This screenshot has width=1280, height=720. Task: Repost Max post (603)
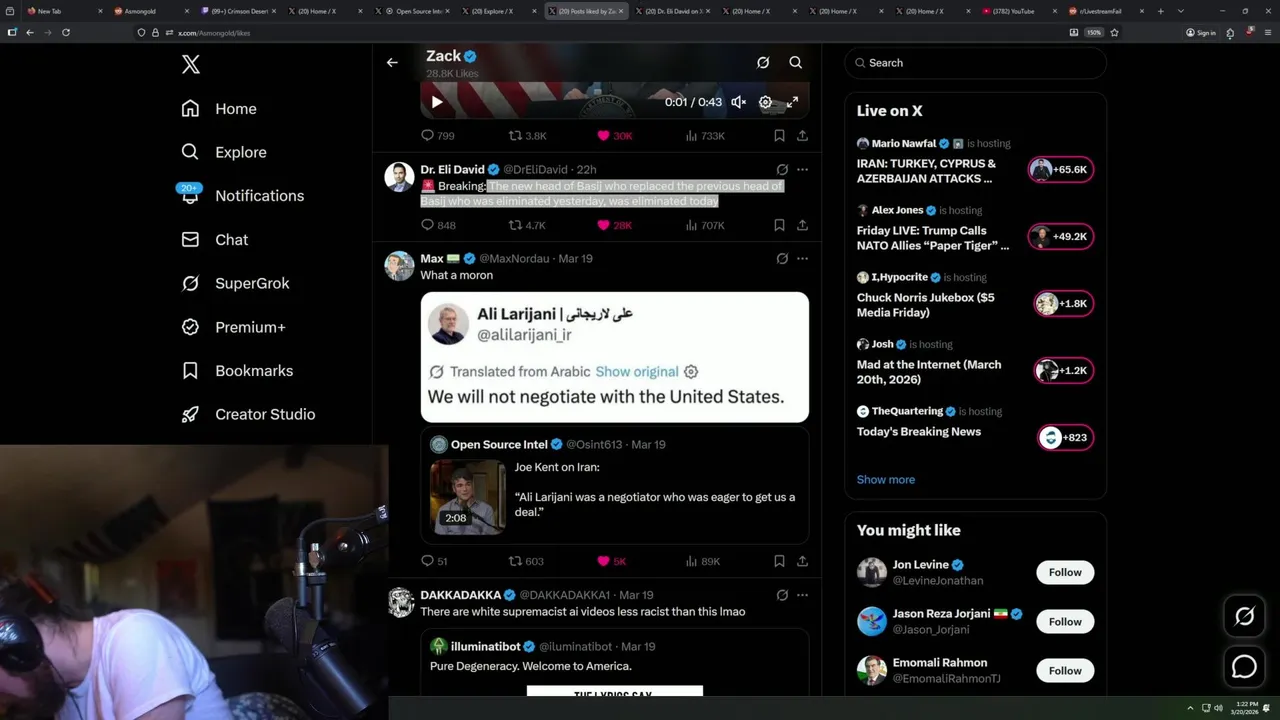pyautogui.click(x=526, y=561)
